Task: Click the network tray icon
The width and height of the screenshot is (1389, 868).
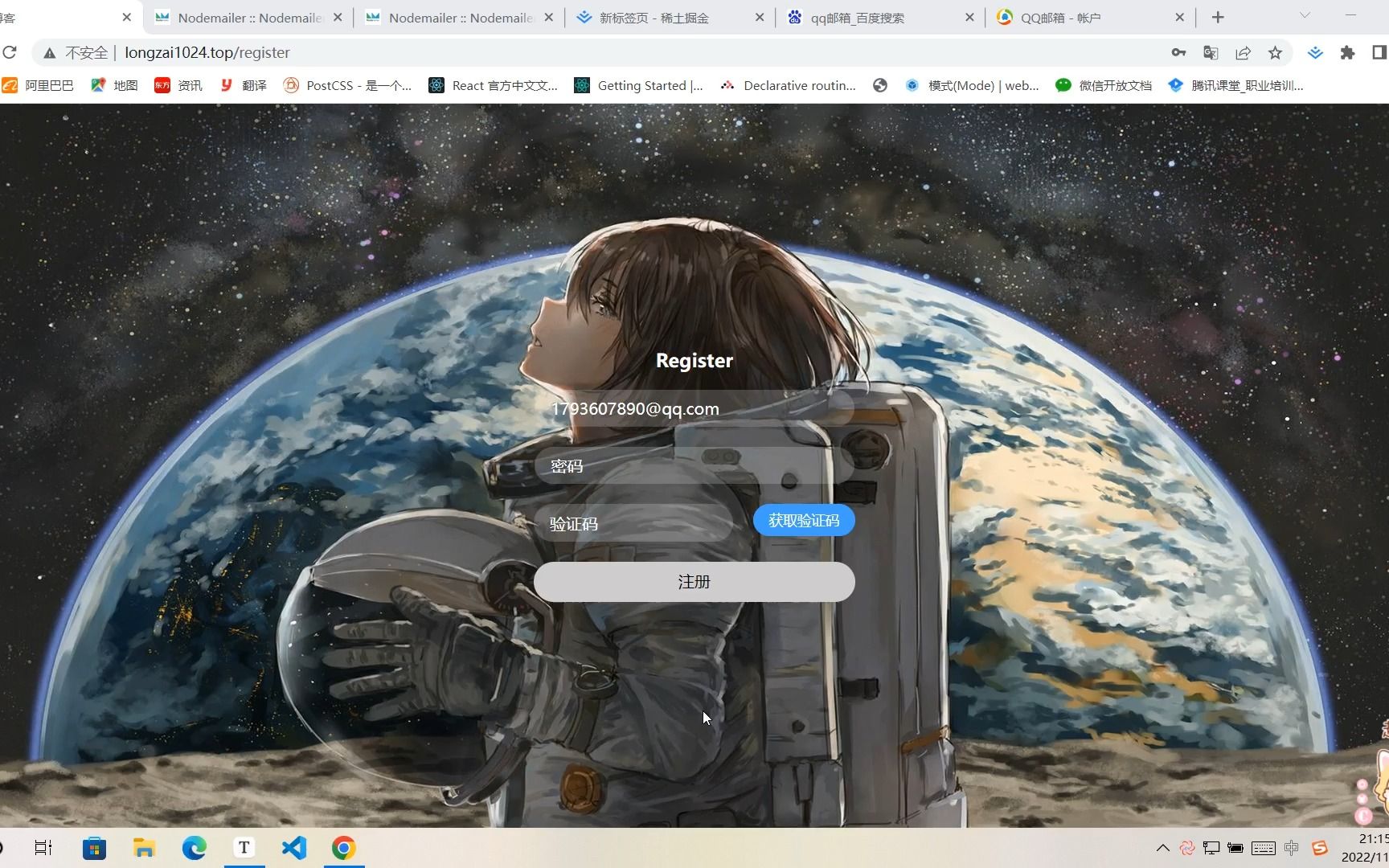Action: (x=1211, y=848)
